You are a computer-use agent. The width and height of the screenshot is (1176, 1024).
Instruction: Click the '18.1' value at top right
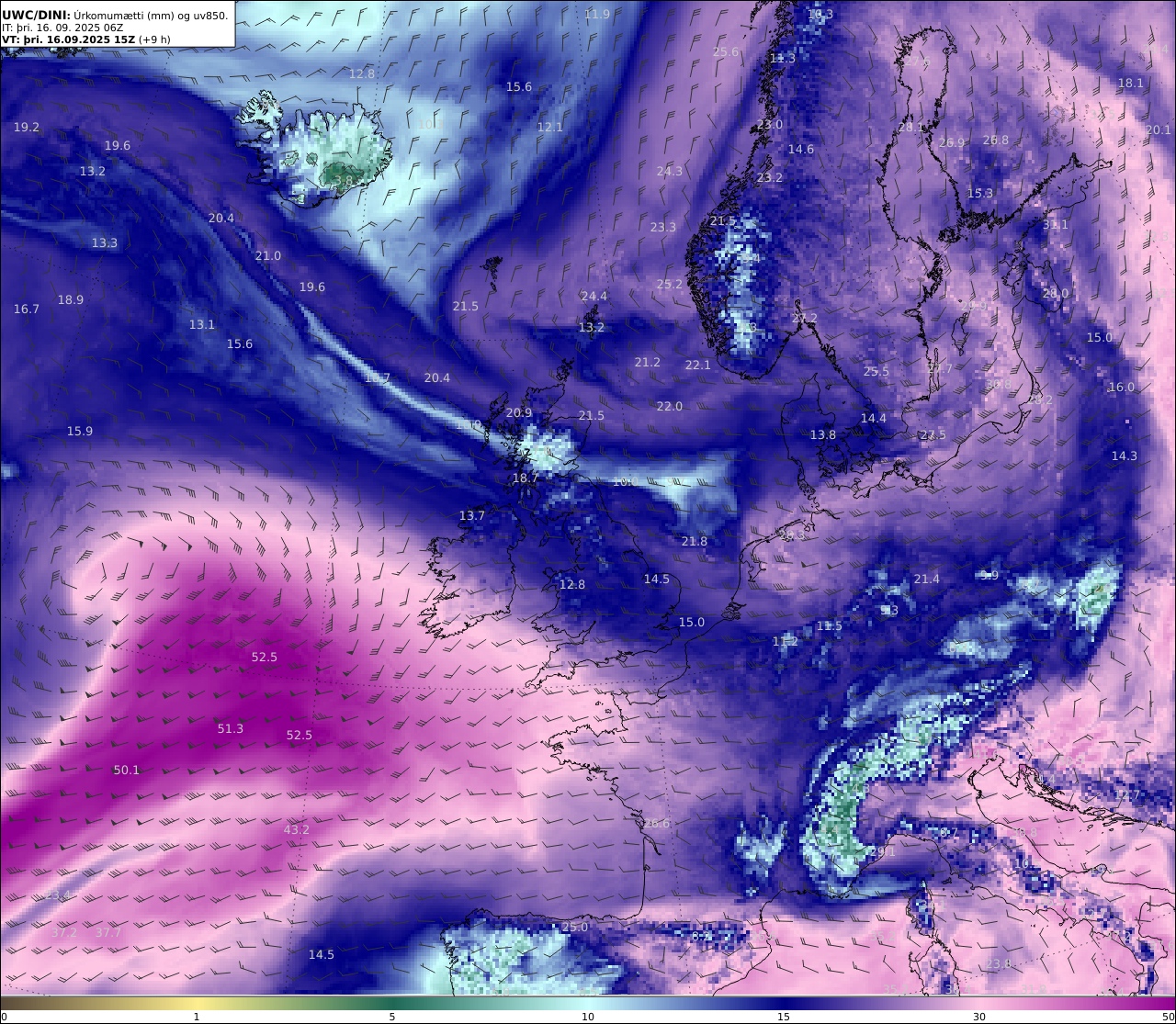click(x=1131, y=84)
